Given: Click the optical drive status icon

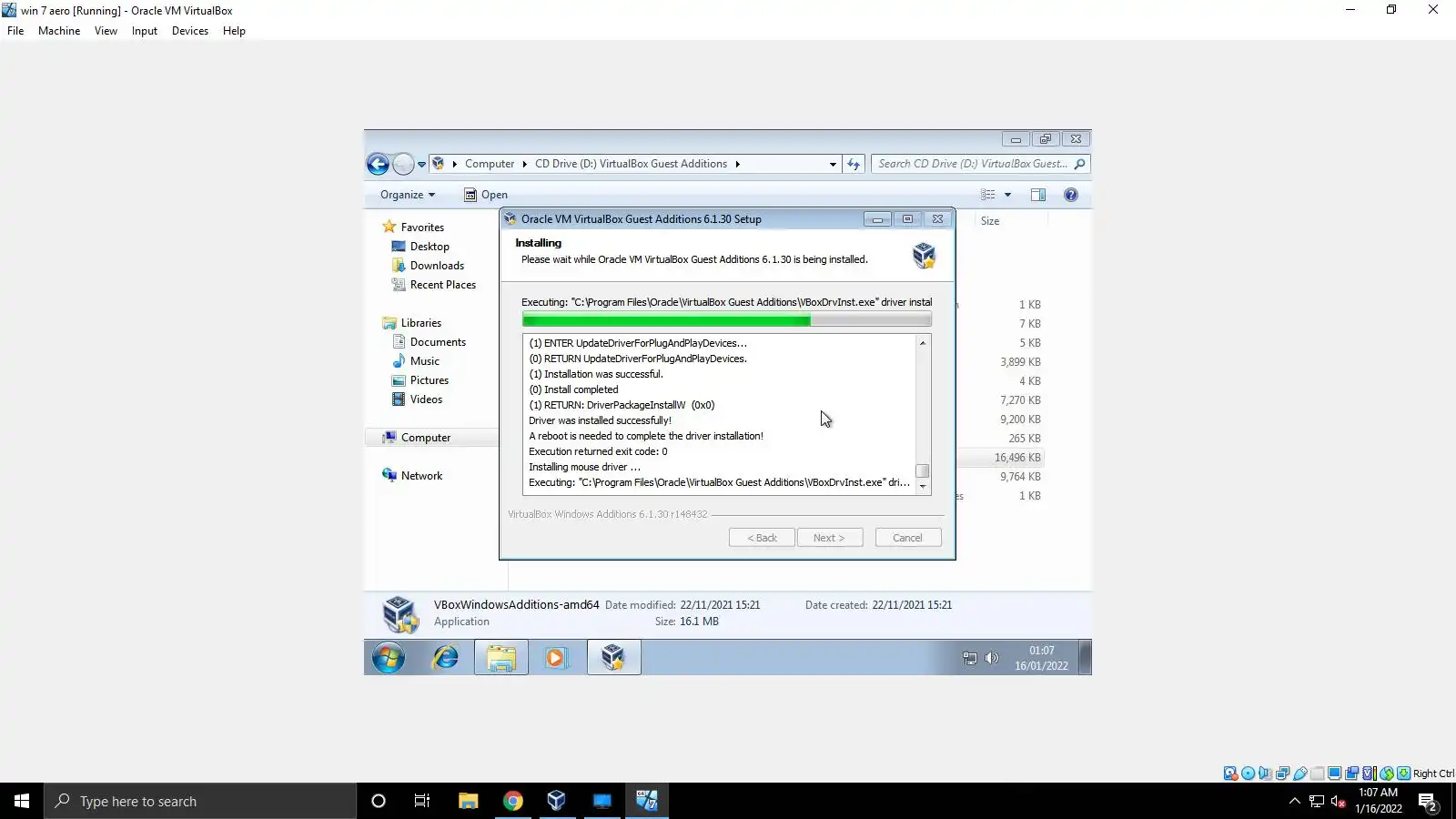Looking at the screenshot, I should 1249,773.
